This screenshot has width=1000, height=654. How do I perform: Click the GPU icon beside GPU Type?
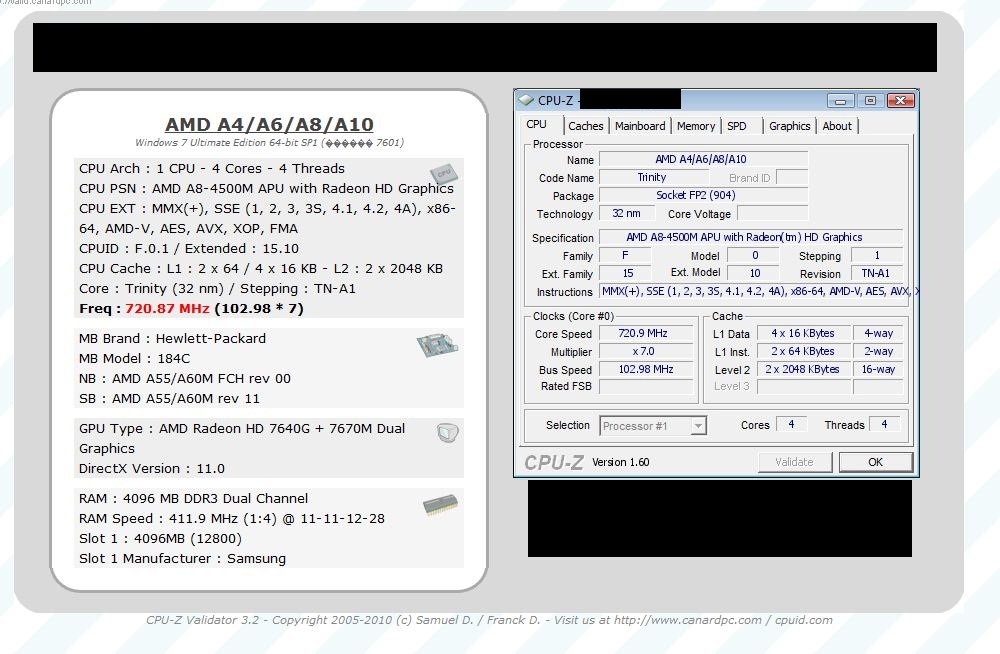click(x=448, y=433)
